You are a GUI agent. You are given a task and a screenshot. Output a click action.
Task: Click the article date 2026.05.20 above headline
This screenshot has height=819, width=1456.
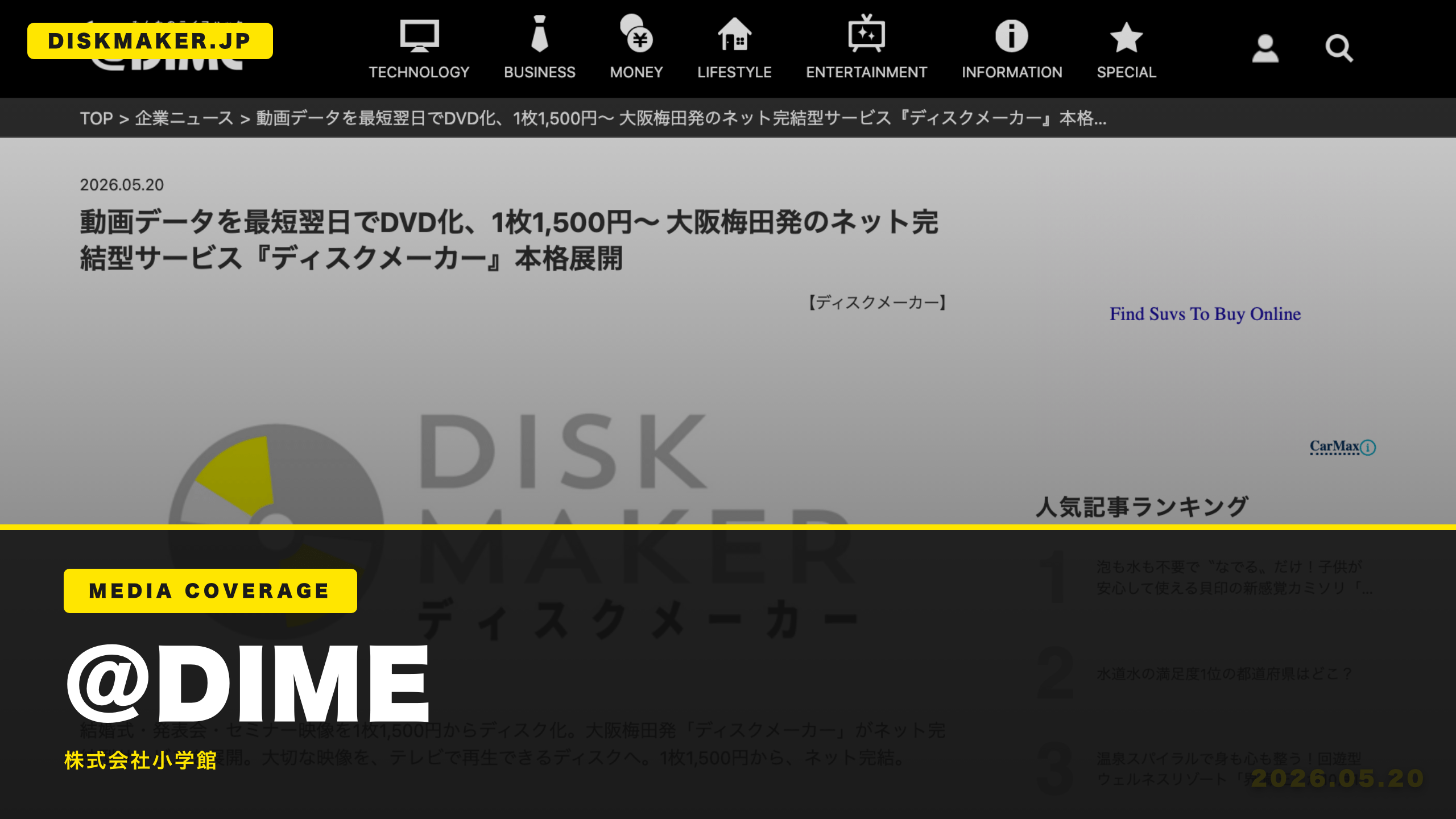pos(122,185)
